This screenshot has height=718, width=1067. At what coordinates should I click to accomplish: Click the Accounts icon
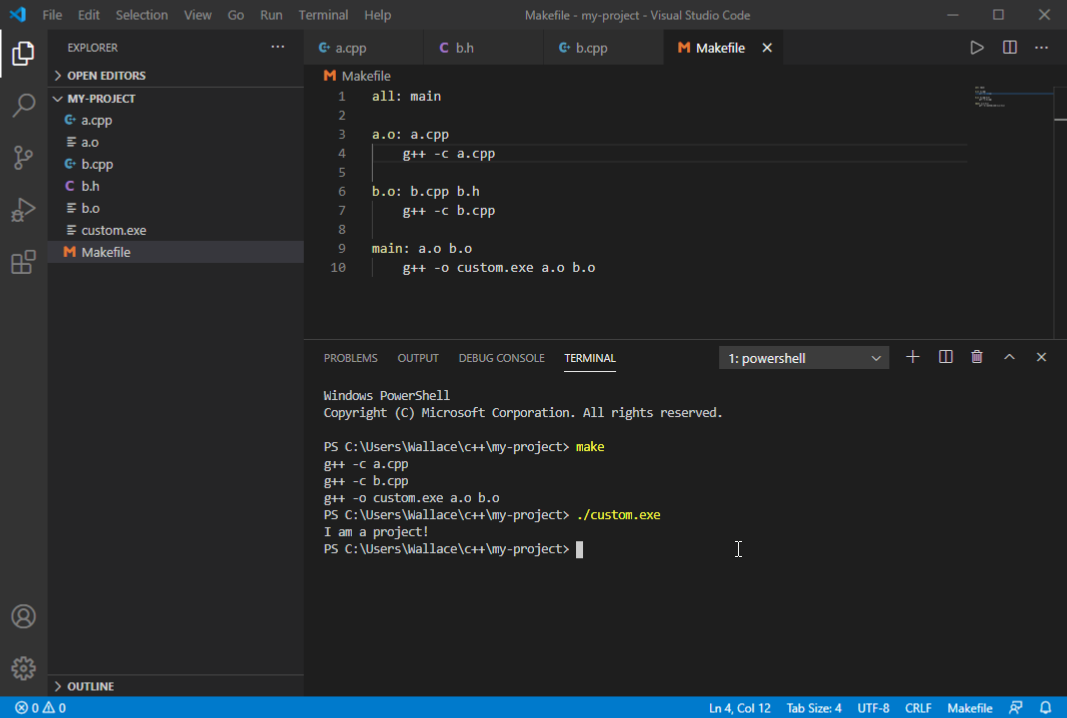[x=23, y=616]
